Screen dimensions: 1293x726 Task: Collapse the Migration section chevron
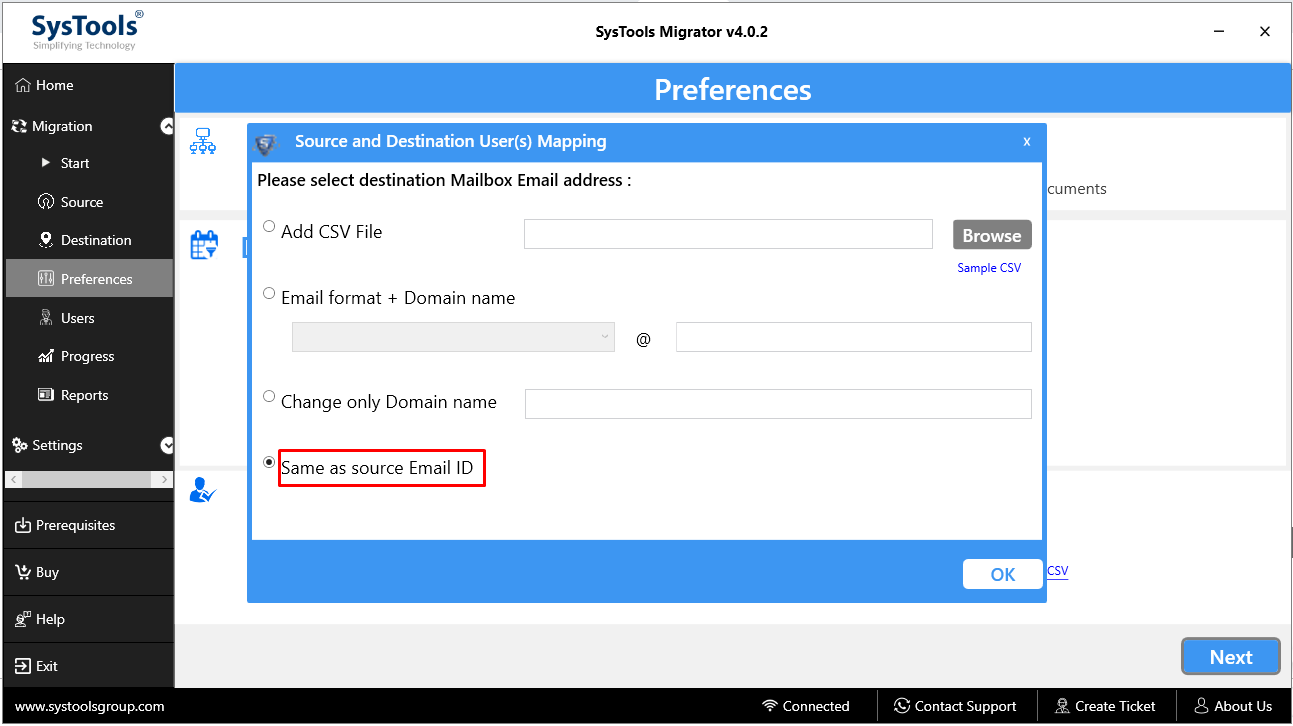point(167,126)
